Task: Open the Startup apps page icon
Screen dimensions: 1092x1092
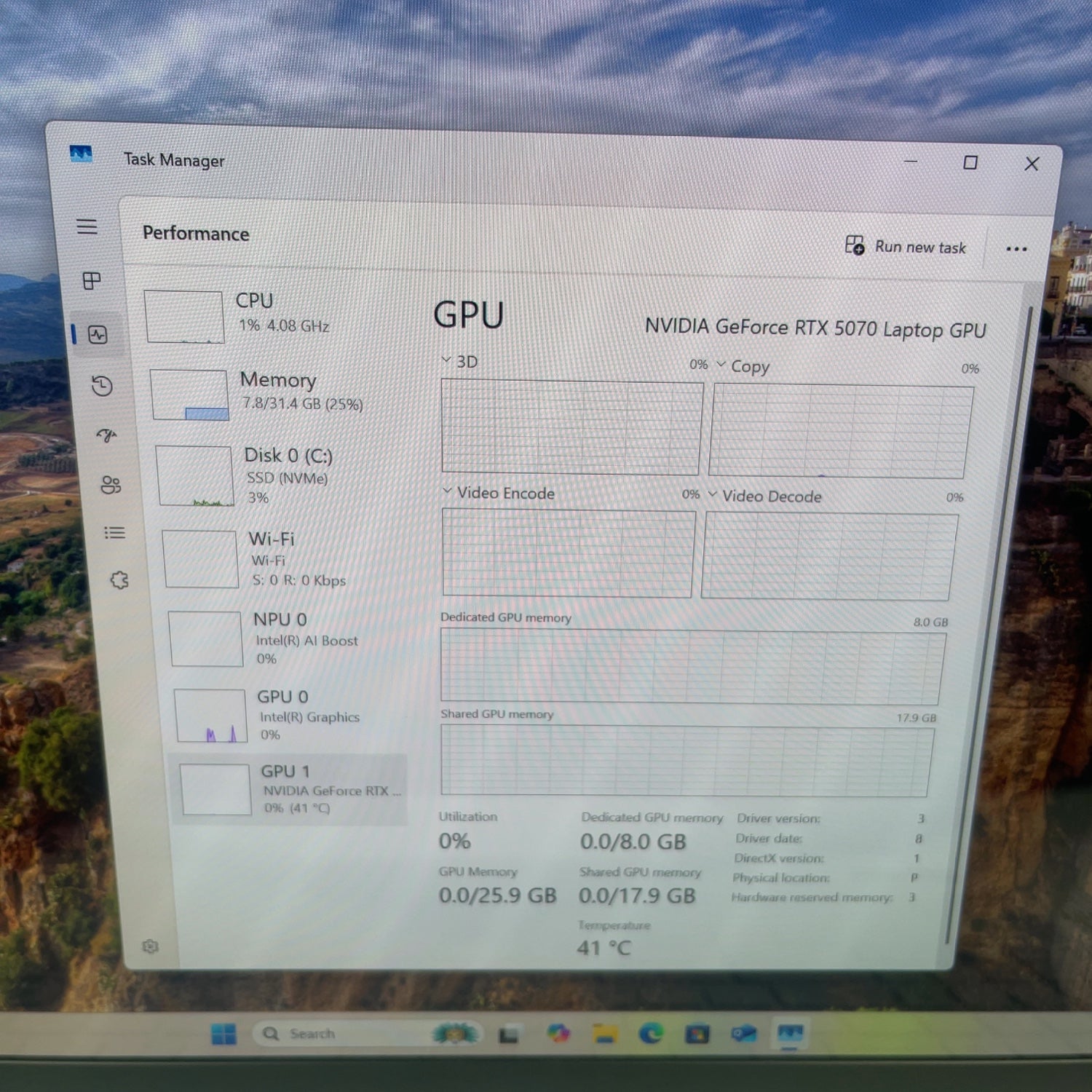Action: tap(107, 435)
